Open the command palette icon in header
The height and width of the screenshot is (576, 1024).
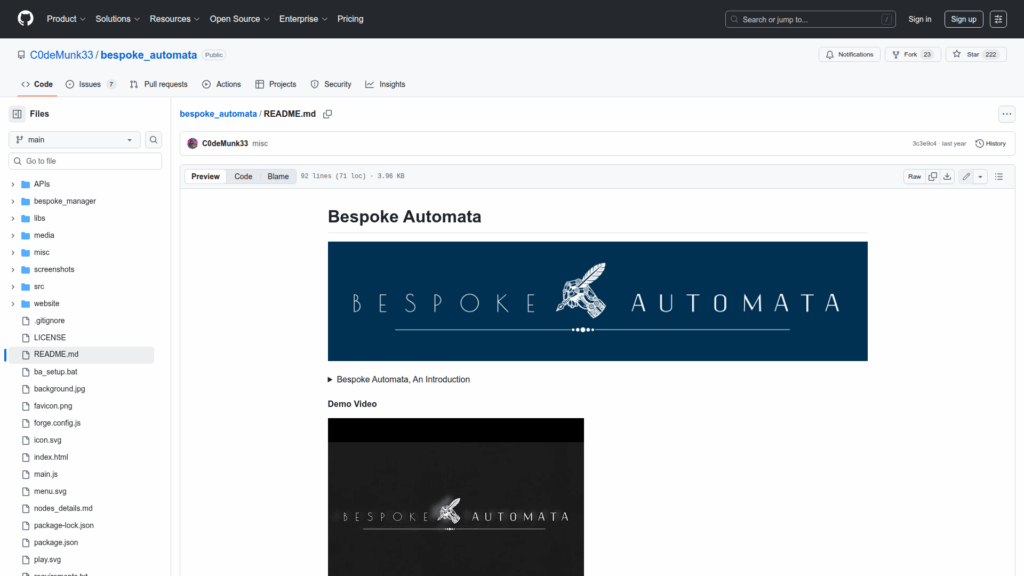click(x=998, y=19)
